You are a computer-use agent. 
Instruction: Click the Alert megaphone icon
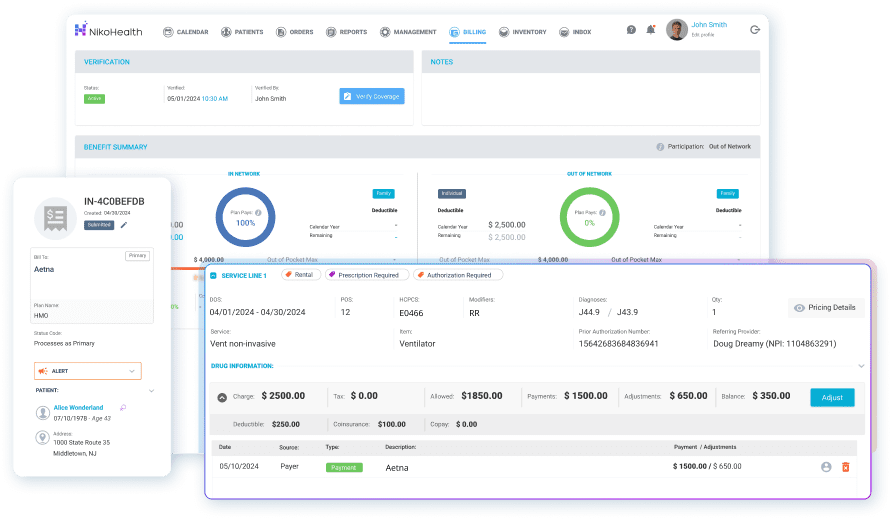(x=43, y=371)
